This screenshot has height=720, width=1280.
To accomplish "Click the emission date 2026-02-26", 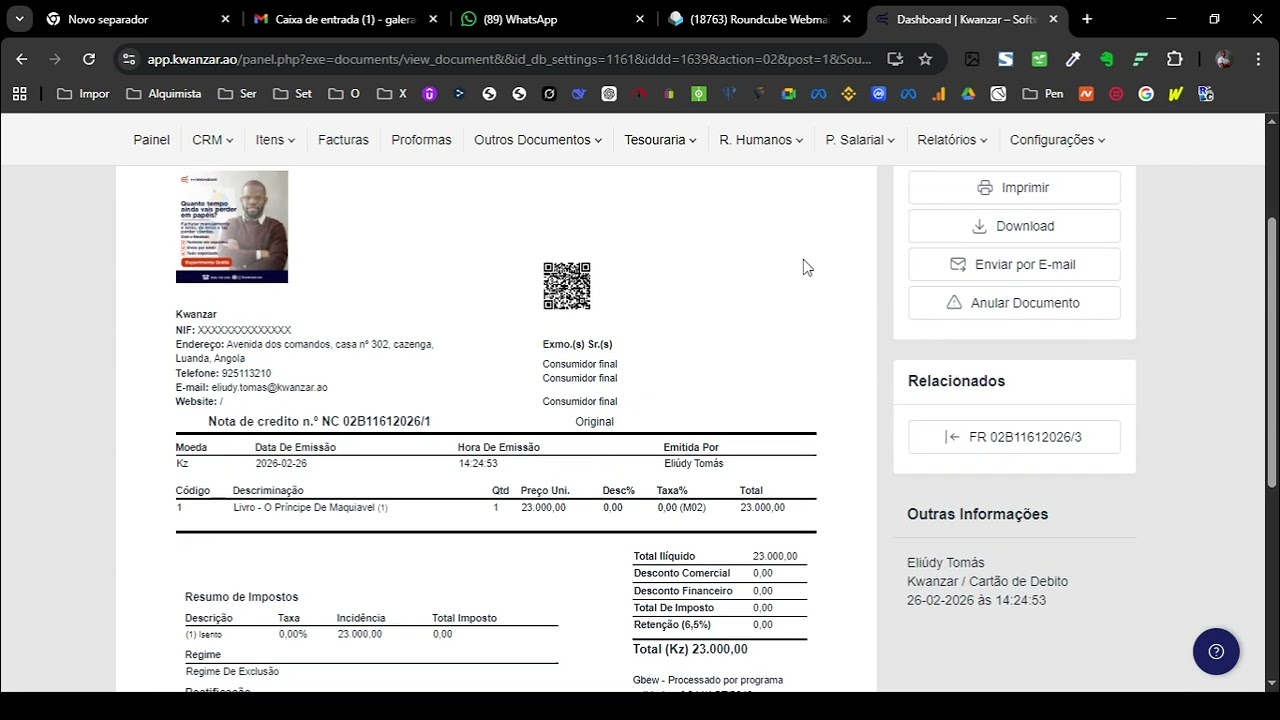I will [281, 464].
